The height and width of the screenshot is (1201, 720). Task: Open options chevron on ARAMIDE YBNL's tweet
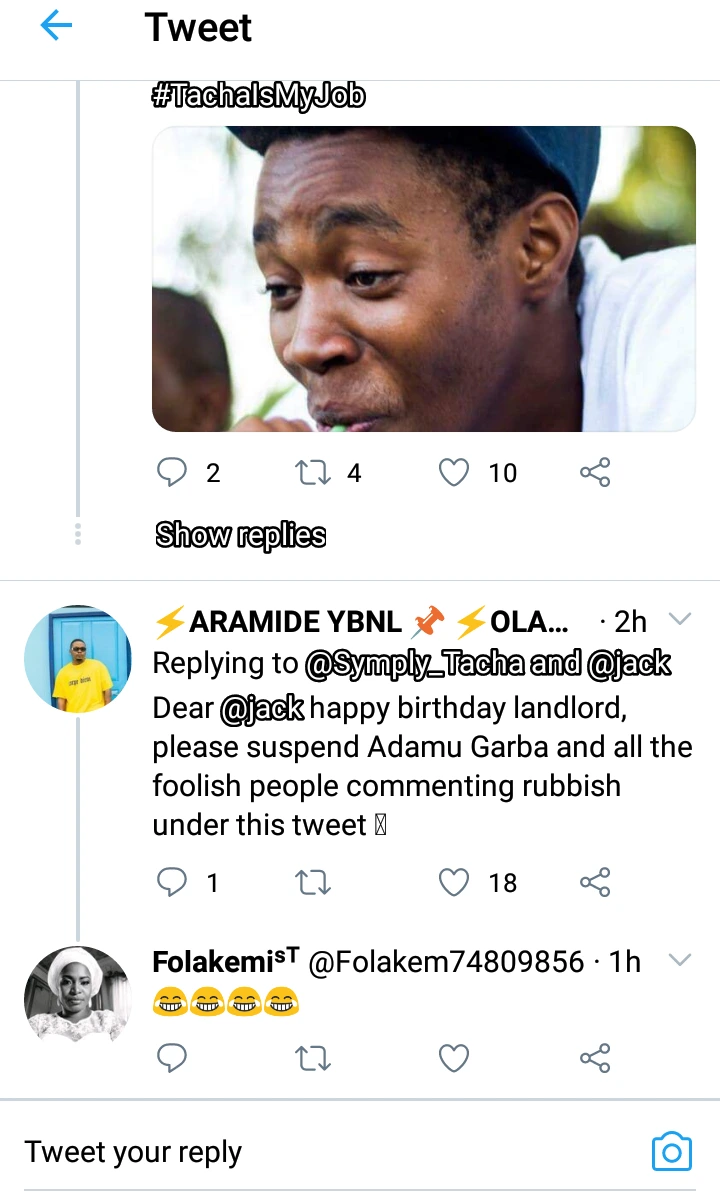pos(680,620)
